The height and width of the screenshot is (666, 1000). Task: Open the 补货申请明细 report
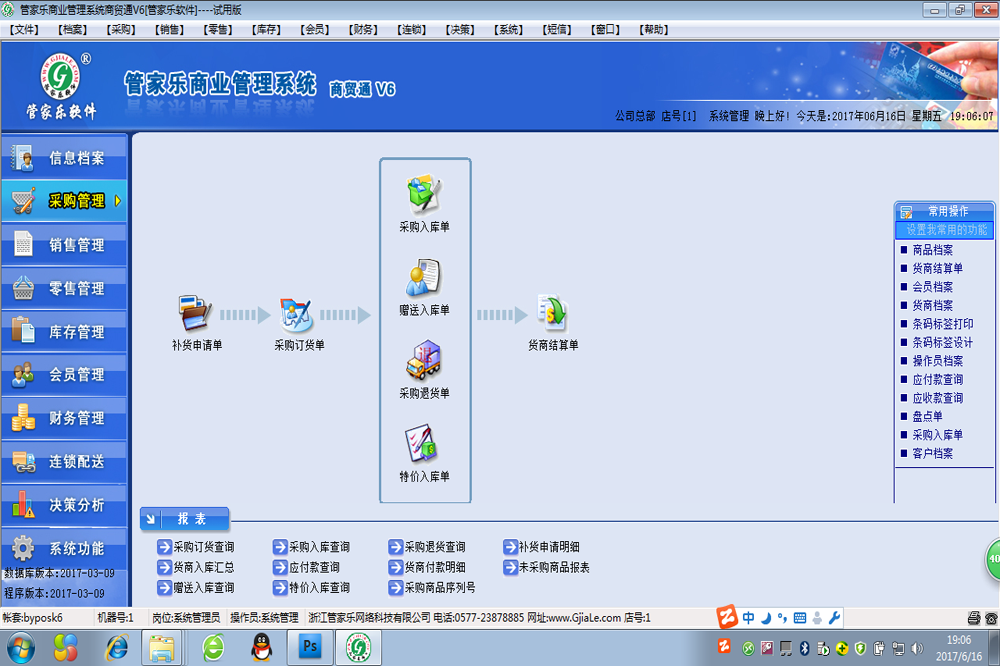542,547
